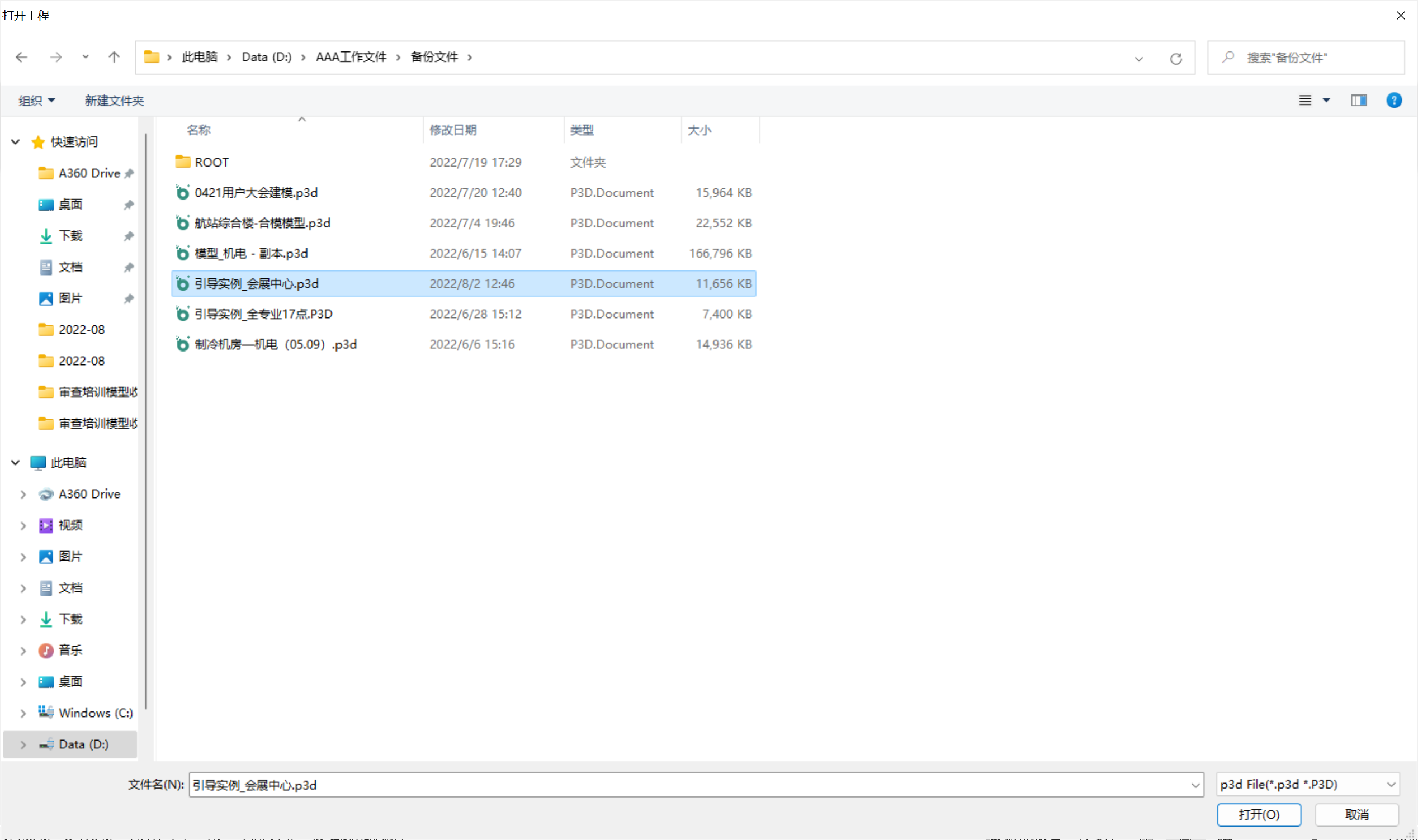The image size is (1418, 840).
Task: Click in the 文件名 input field
Action: (679, 785)
